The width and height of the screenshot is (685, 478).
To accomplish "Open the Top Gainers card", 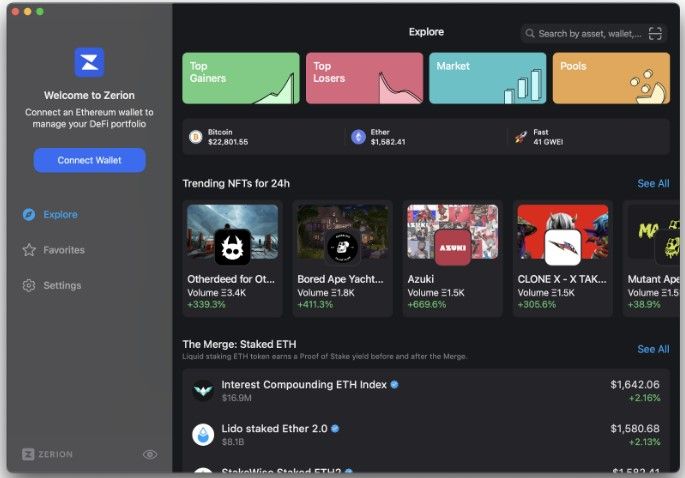I will 241,78.
